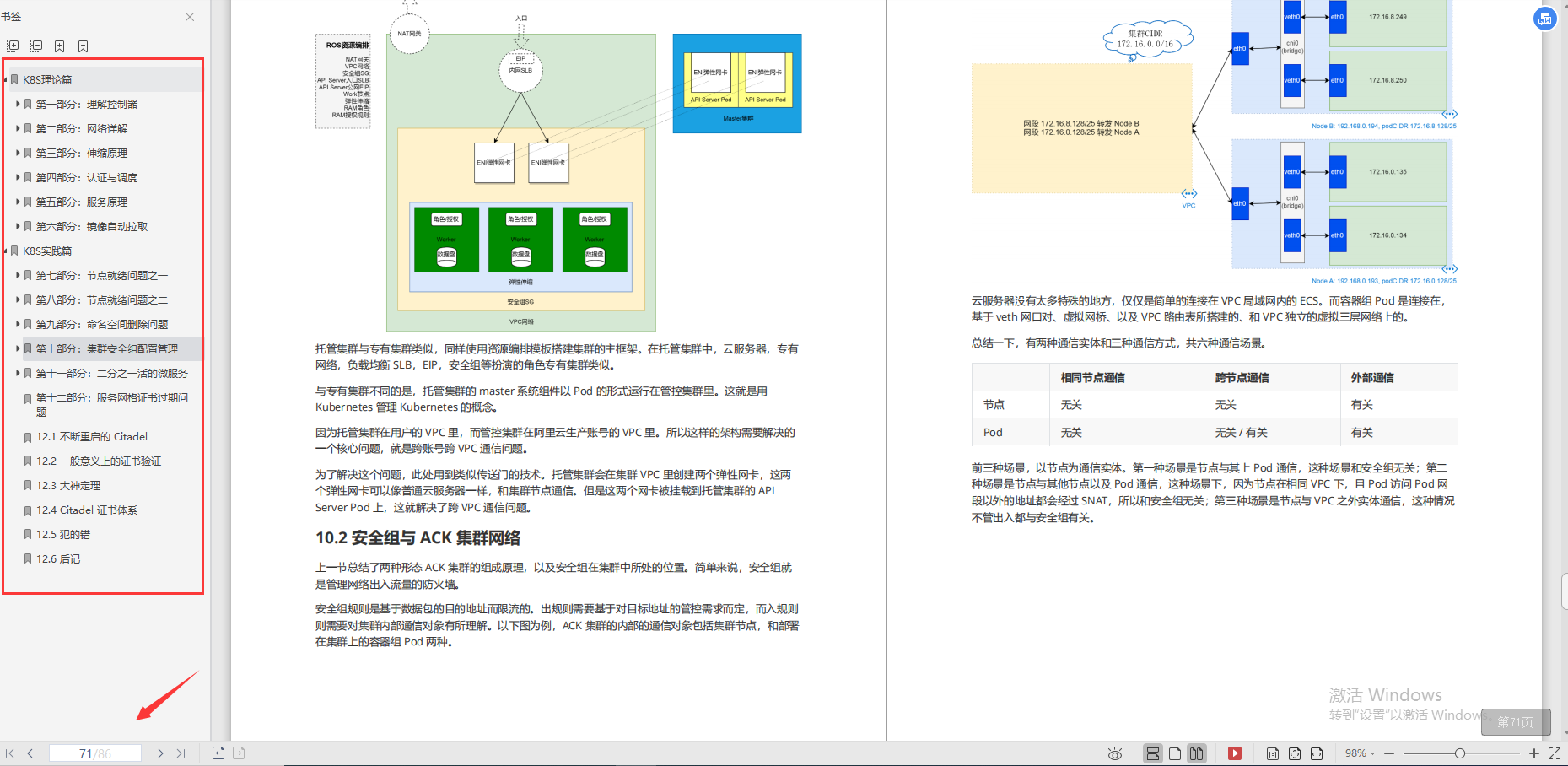Viewport: 1568px width, 766px height.
Task: Collapse all bookmarks icon
Action: click(x=36, y=46)
